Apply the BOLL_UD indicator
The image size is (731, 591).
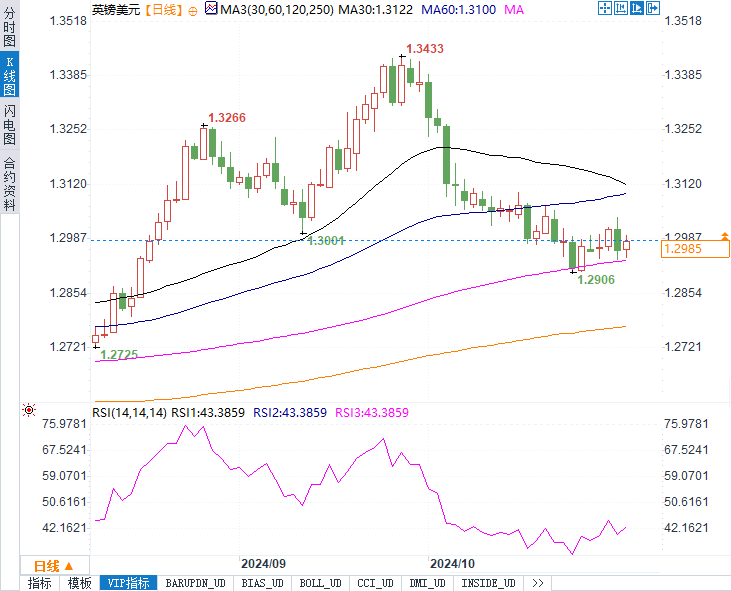320,583
